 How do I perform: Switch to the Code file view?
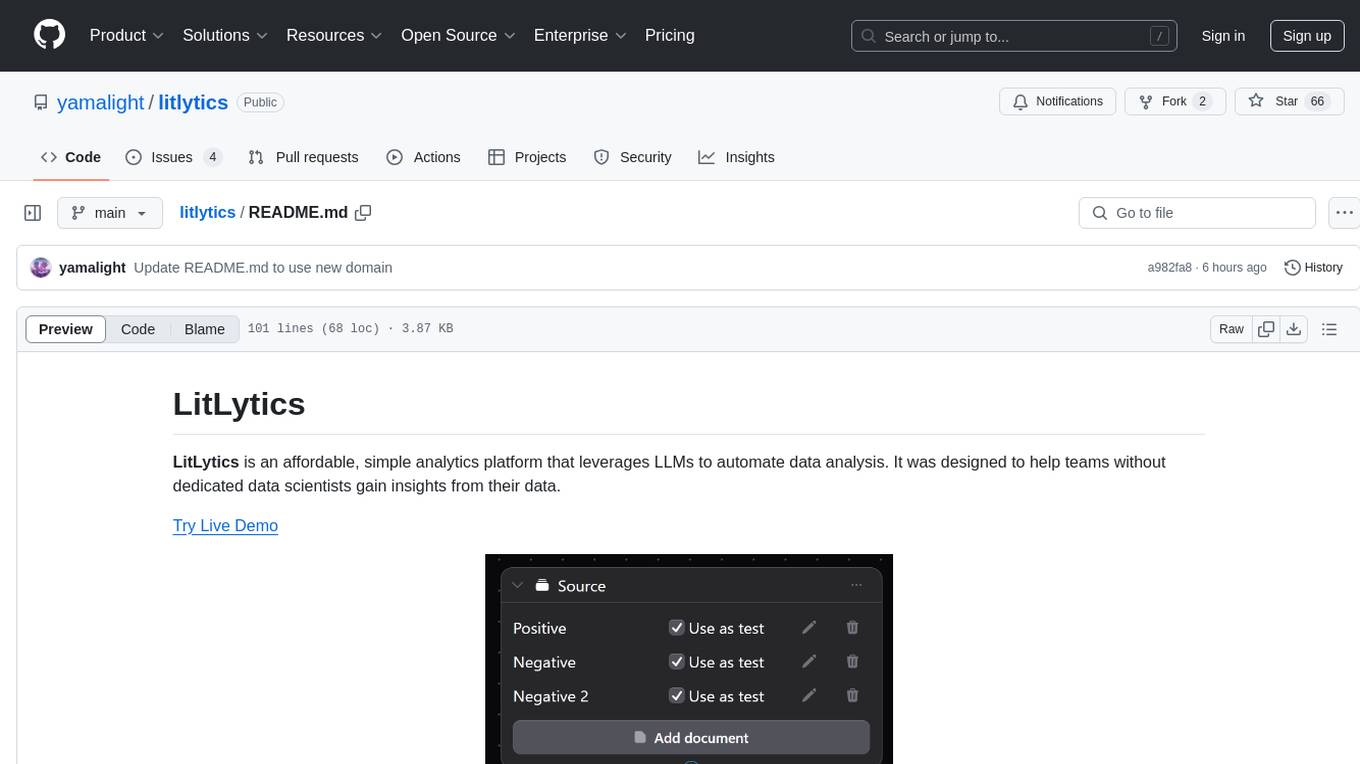pos(138,329)
